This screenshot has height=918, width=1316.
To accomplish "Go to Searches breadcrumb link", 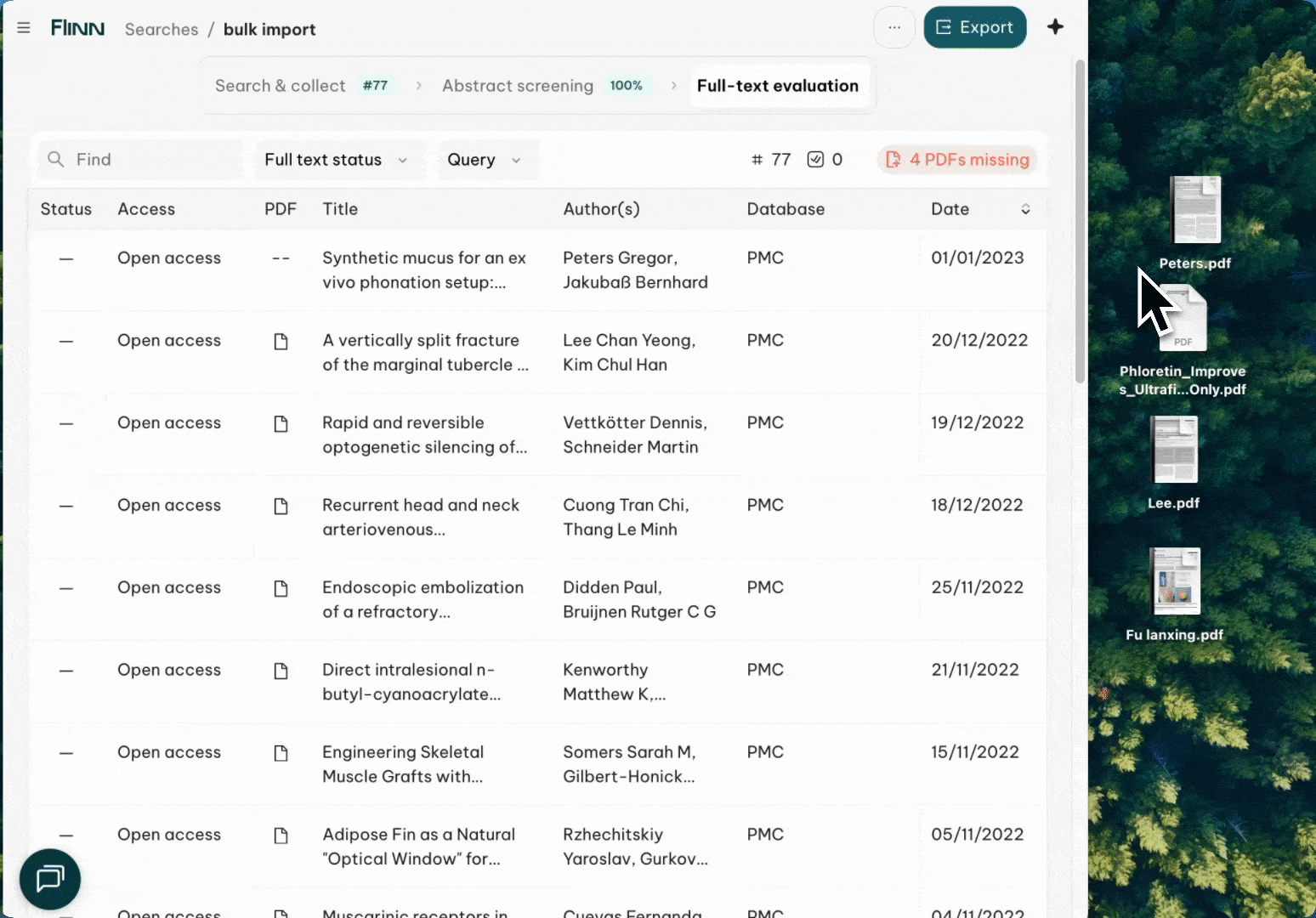I will tap(162, 30).
